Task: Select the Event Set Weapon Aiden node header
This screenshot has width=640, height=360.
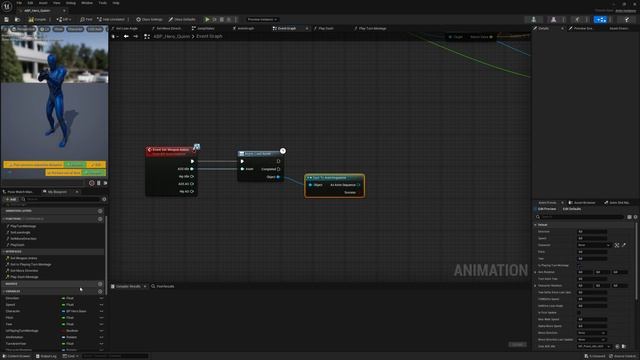Action: 170,150
